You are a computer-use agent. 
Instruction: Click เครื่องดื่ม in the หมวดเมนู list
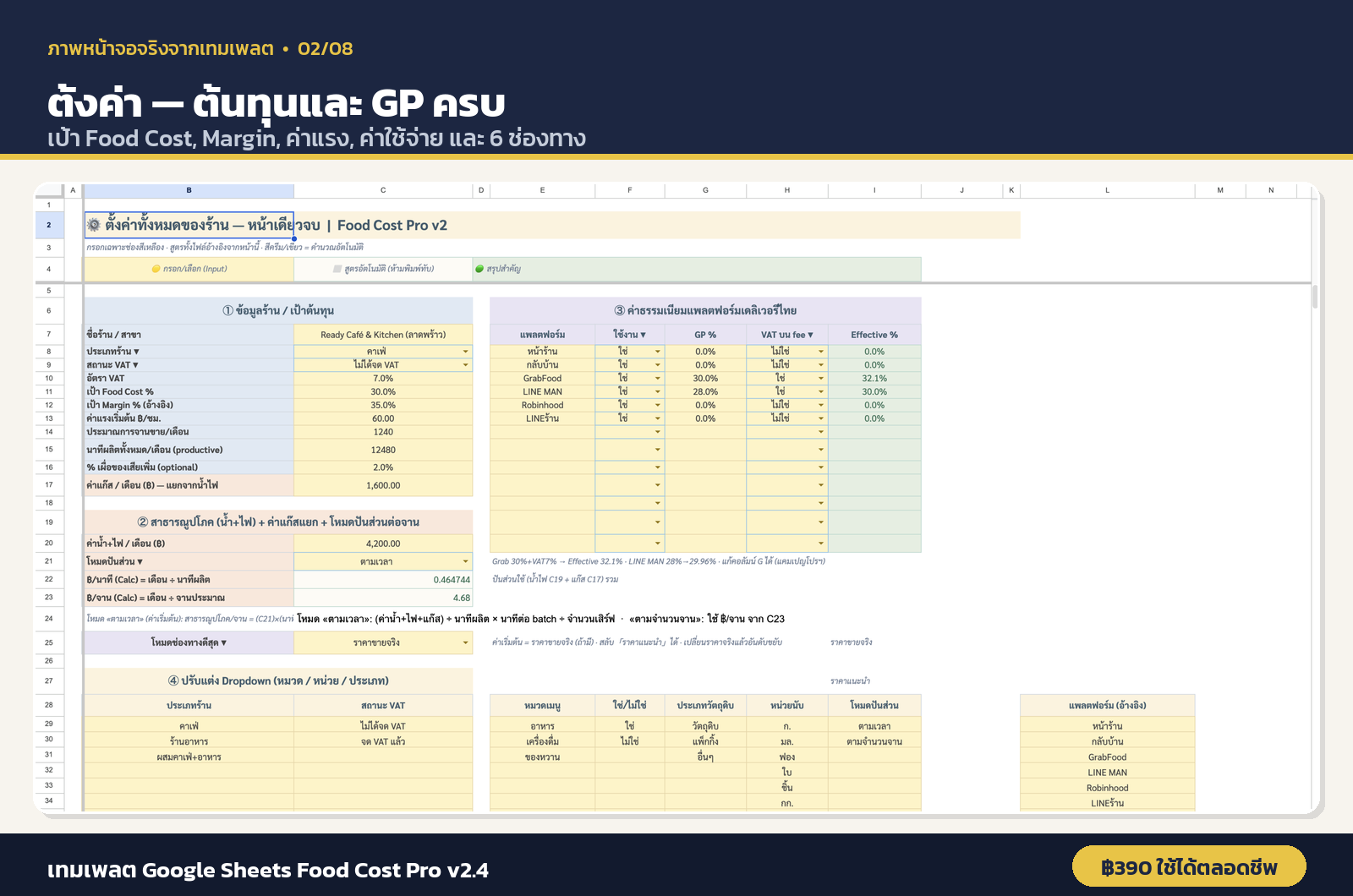pos(542,742)
